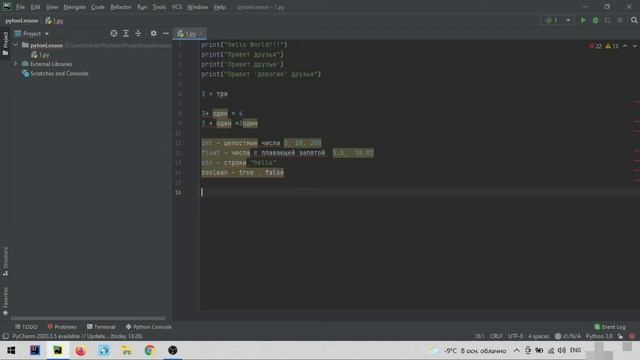Screen dimensions: 640x360
Task: Open the View menu
Action: click(x=52, y=7)
